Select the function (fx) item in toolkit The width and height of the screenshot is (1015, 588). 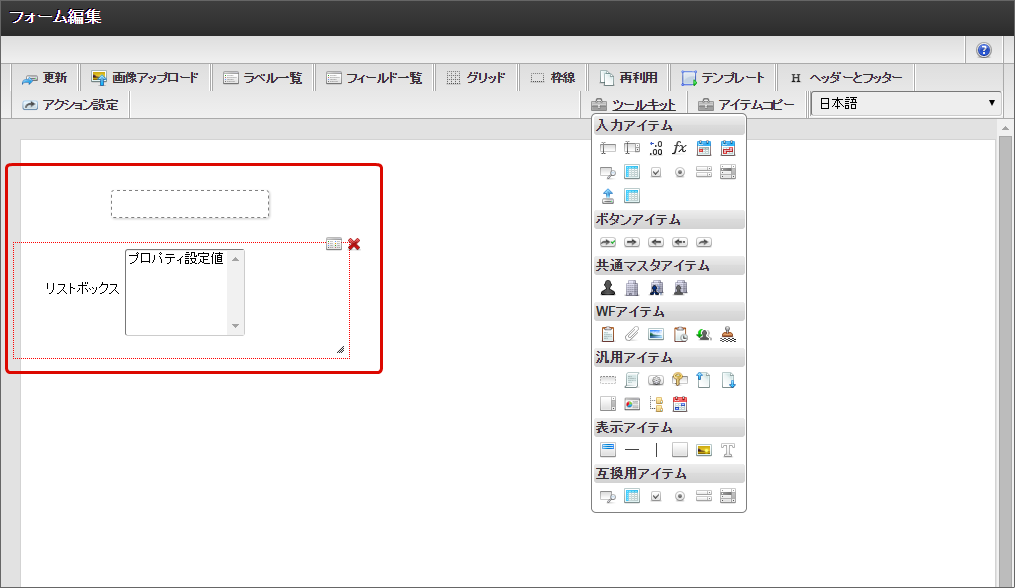[679, 149]
